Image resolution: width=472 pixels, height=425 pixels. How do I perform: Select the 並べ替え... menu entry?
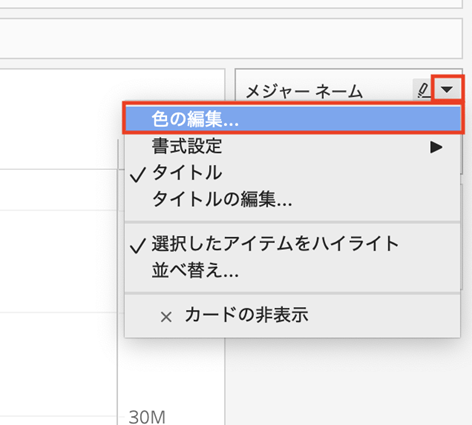click(293, 270)
